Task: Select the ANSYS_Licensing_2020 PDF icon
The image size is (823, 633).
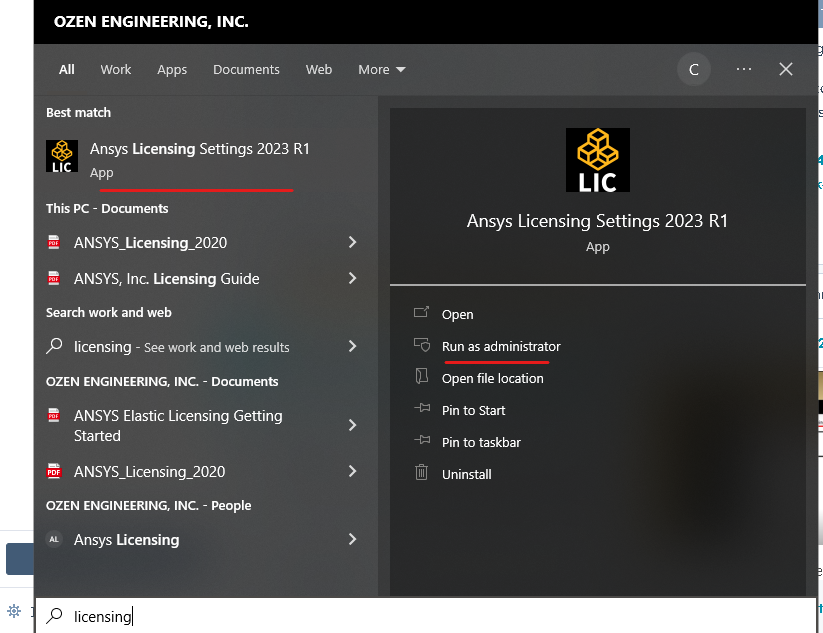Action: [x=53, y=242]
